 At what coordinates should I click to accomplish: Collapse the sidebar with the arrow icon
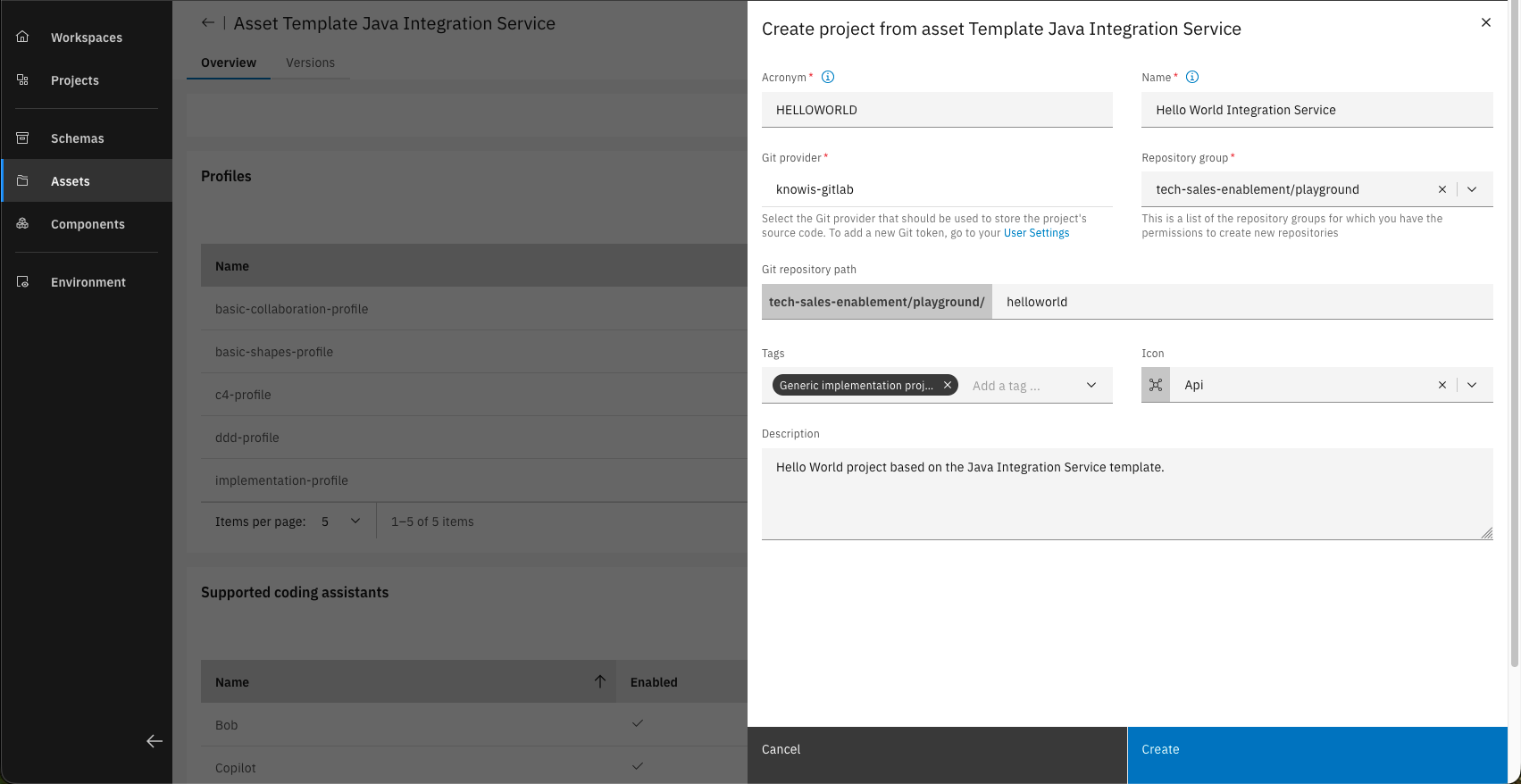point(155,741)
